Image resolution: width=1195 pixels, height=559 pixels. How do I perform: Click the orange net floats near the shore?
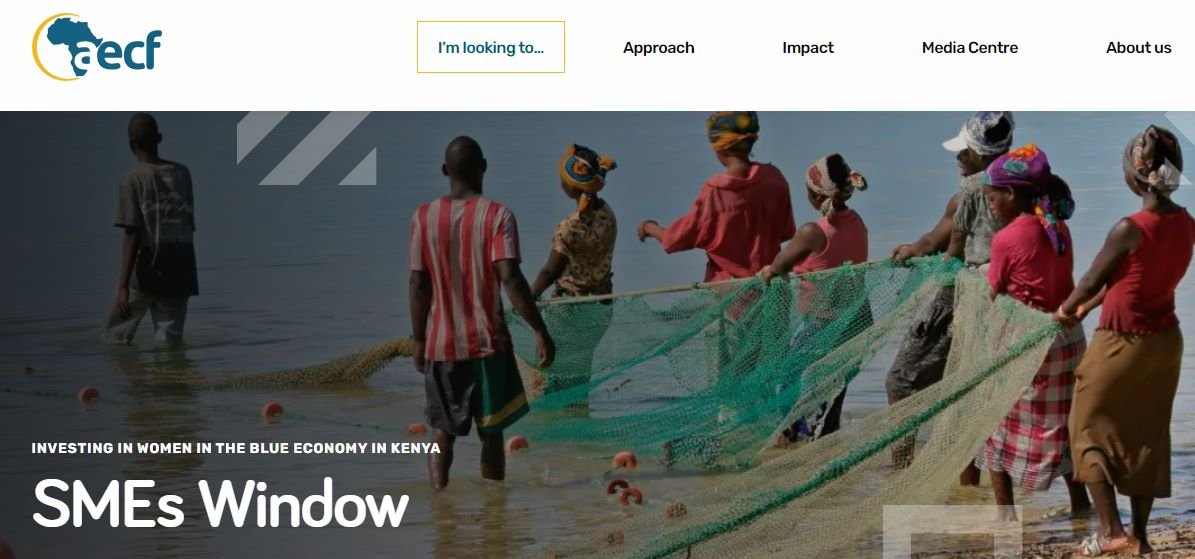(x=625, y=479)
